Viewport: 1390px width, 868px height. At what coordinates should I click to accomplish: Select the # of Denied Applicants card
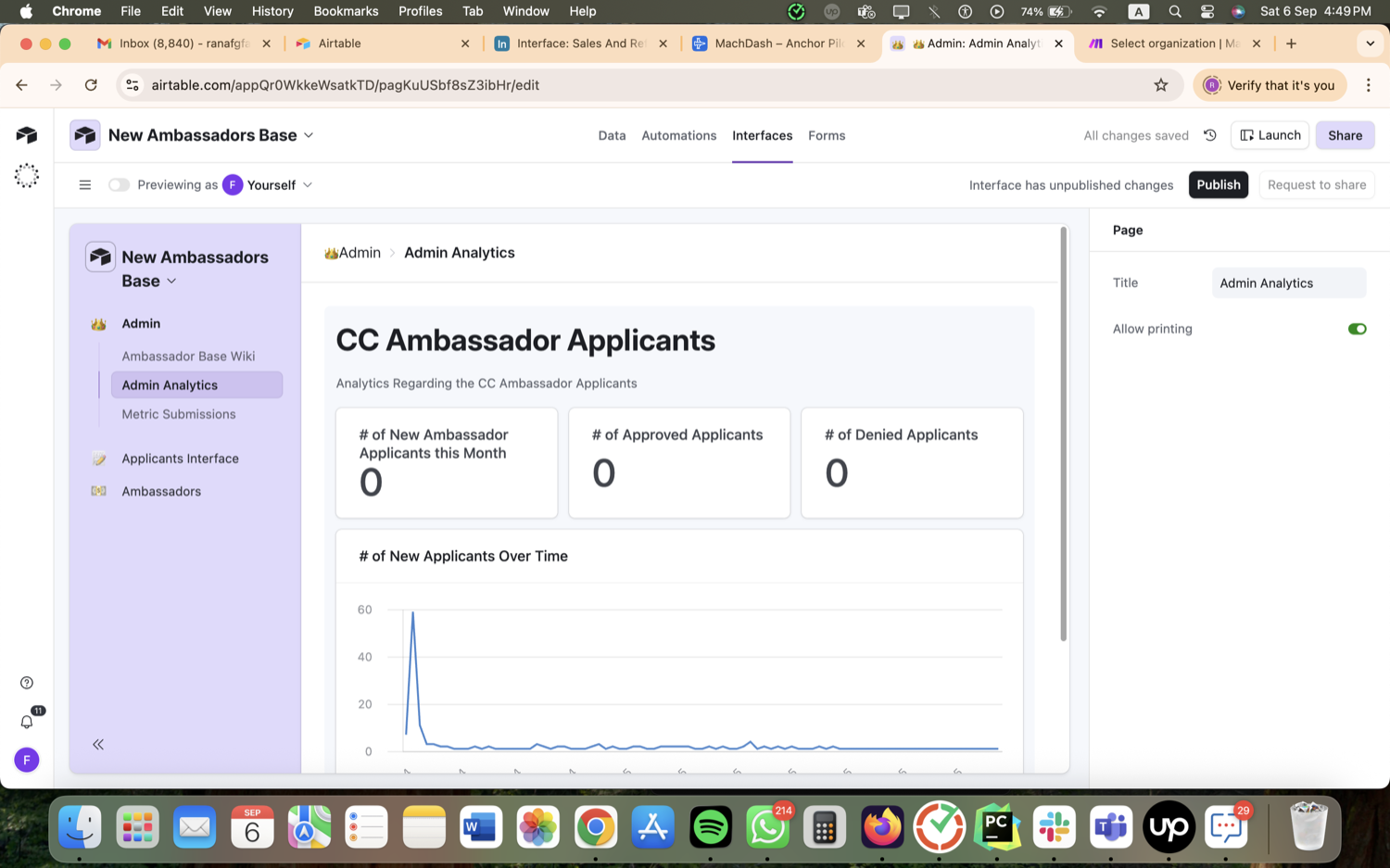click(912, 463)
